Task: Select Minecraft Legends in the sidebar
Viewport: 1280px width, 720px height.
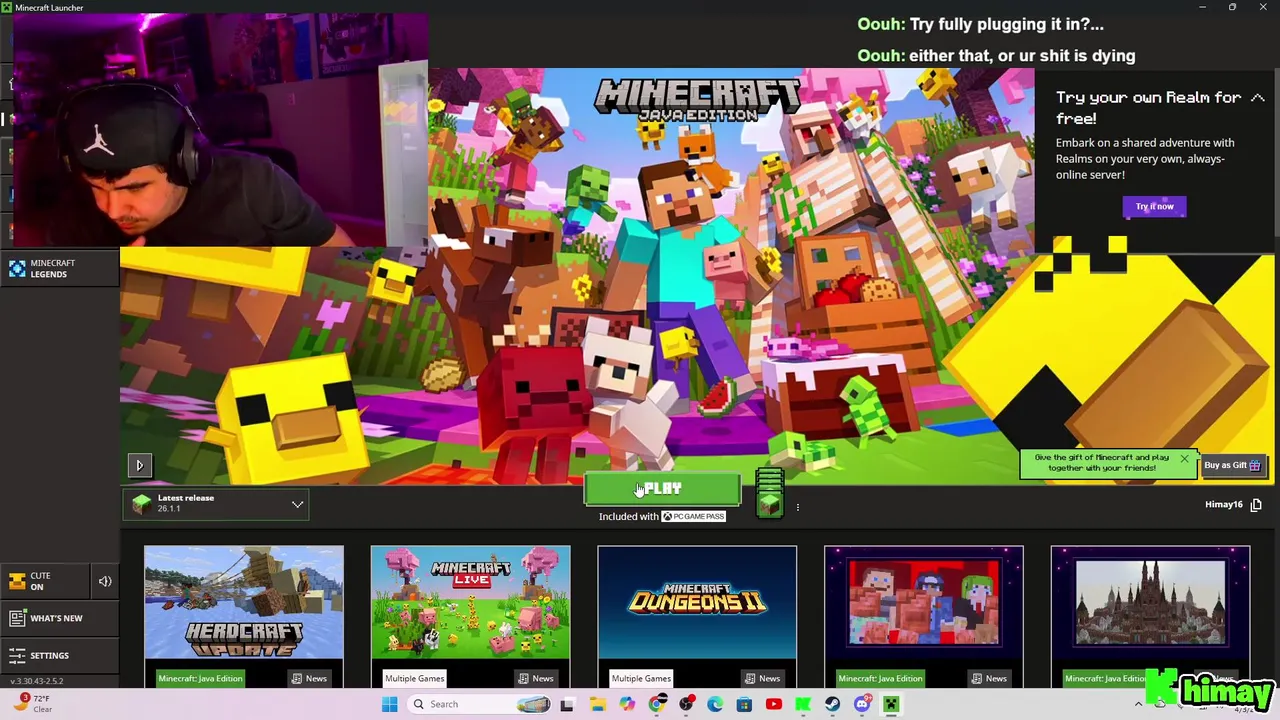Action: point(60,269)
